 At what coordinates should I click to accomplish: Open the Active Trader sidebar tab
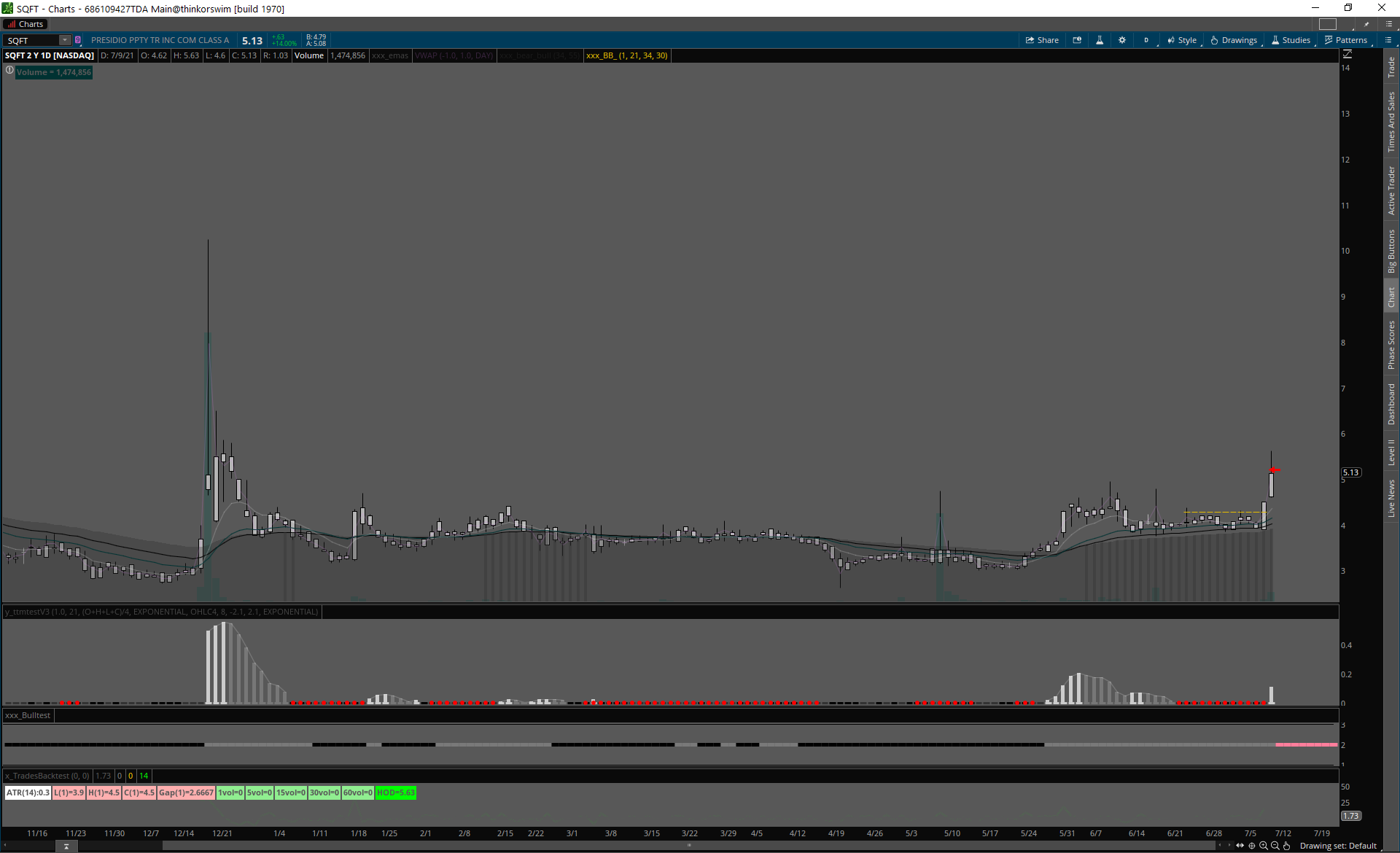point(1391,190)
